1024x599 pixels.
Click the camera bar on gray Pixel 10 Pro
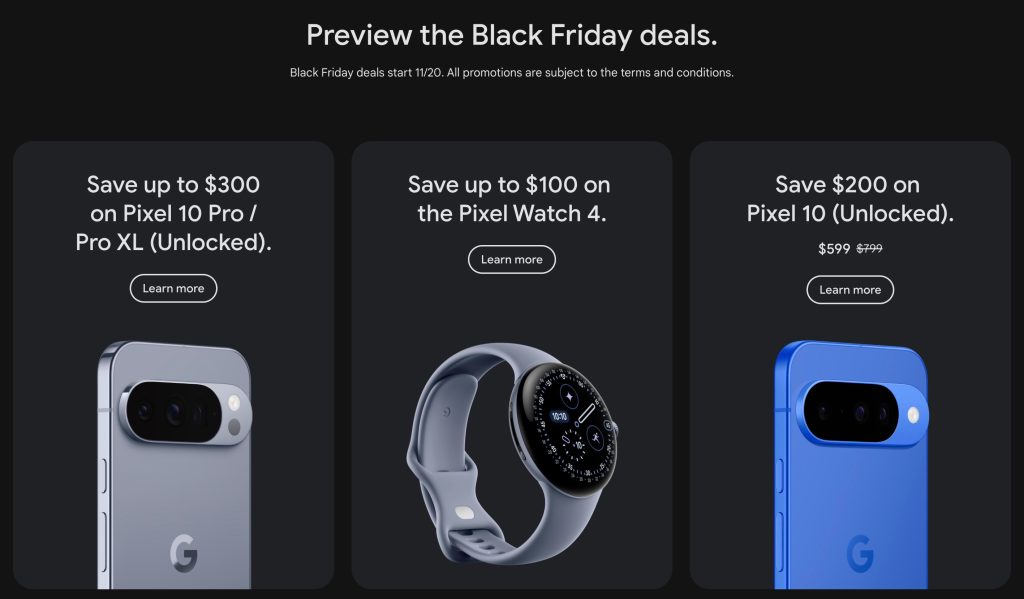(x=185, y=412)
